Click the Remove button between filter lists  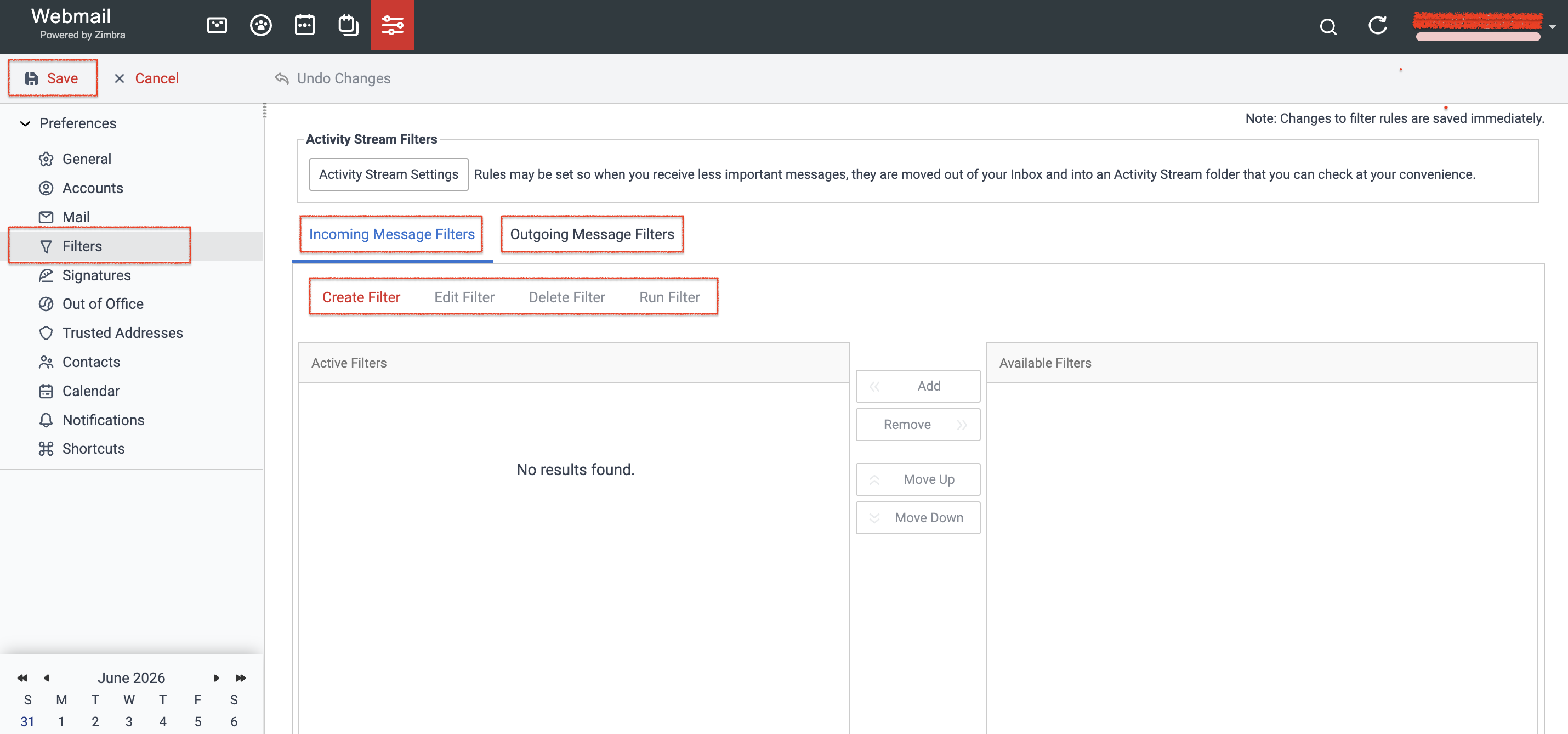pyautogui.click(x=917, y=424)
